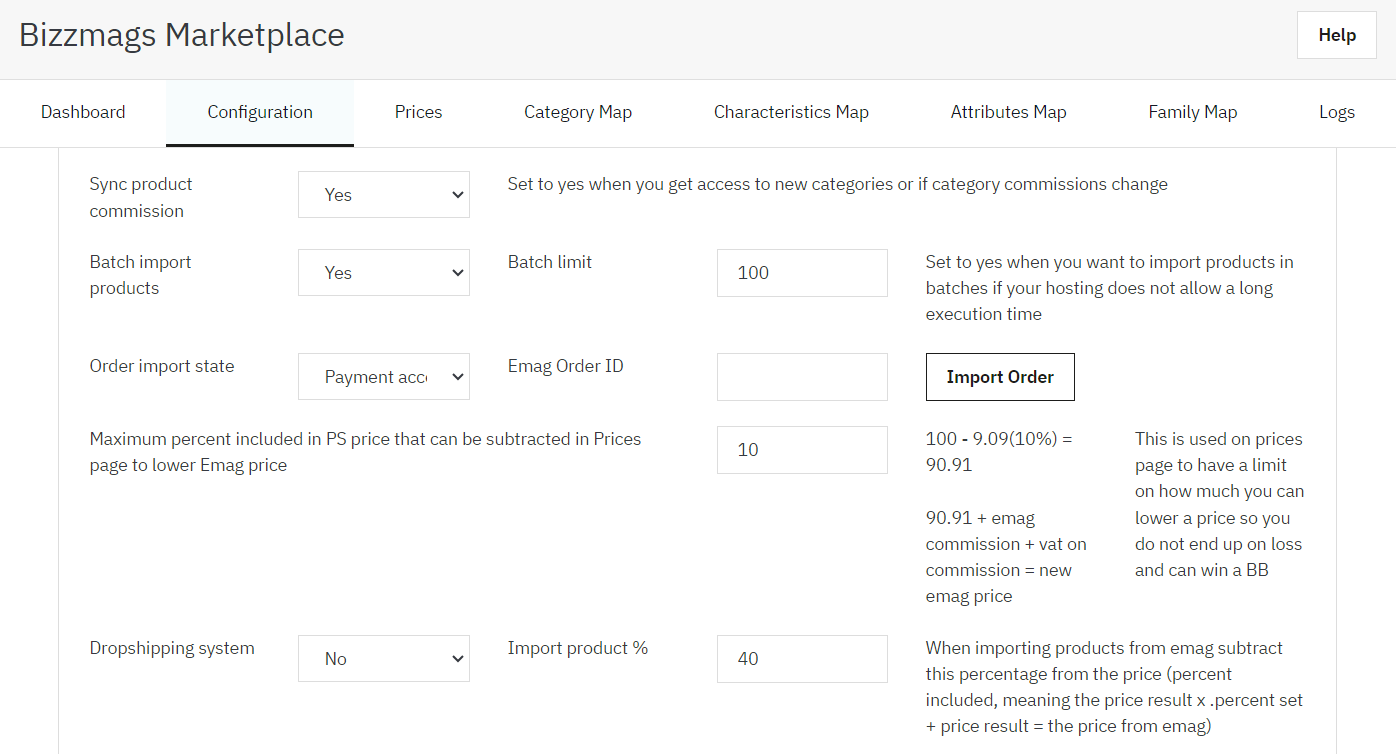The height and width of the screenshot is (754, 1396).
Task: Click the Import Order button
Action: tap(1000, 377)
